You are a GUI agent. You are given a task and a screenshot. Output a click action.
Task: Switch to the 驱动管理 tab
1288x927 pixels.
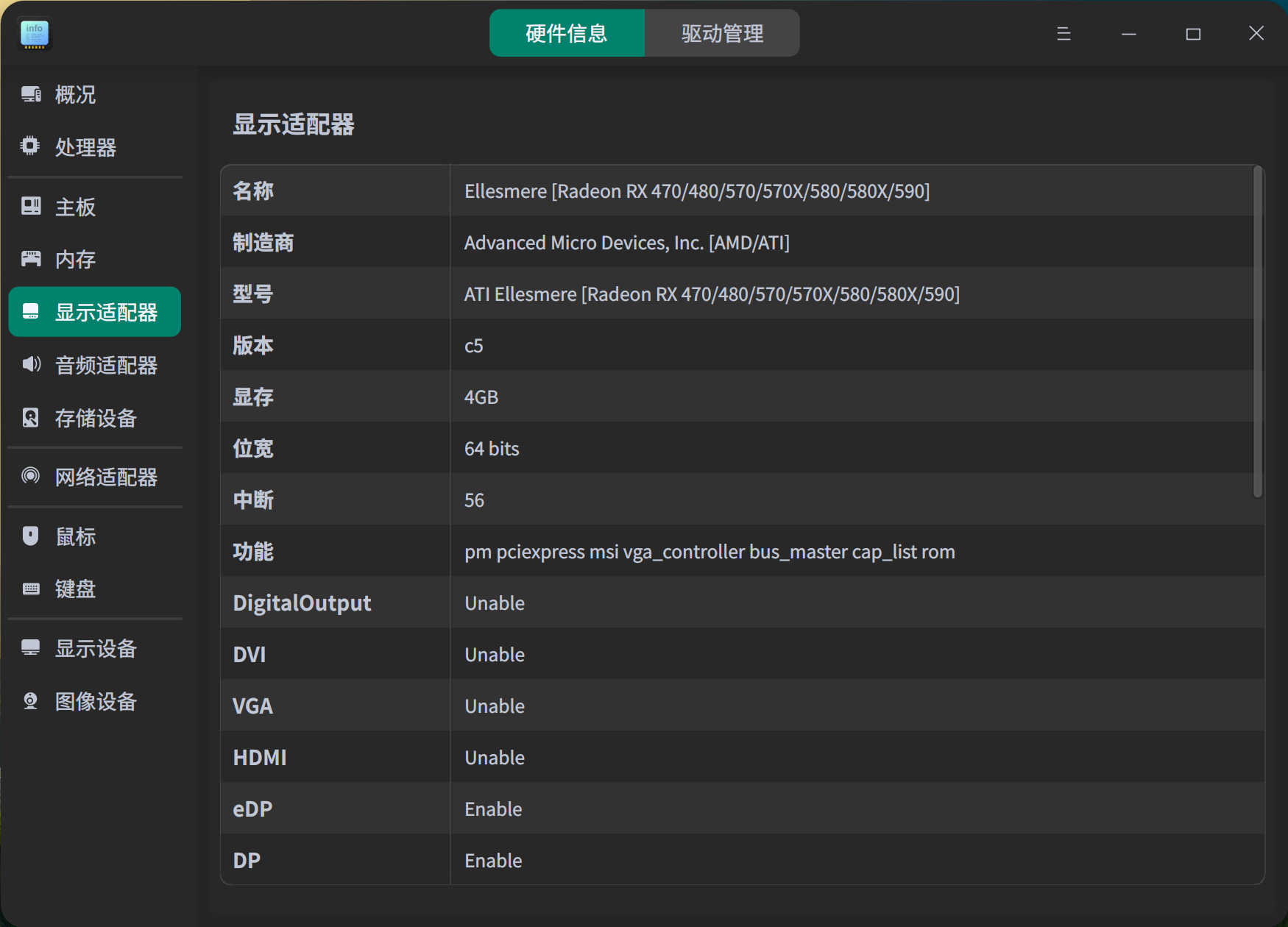tap(722, 32)
